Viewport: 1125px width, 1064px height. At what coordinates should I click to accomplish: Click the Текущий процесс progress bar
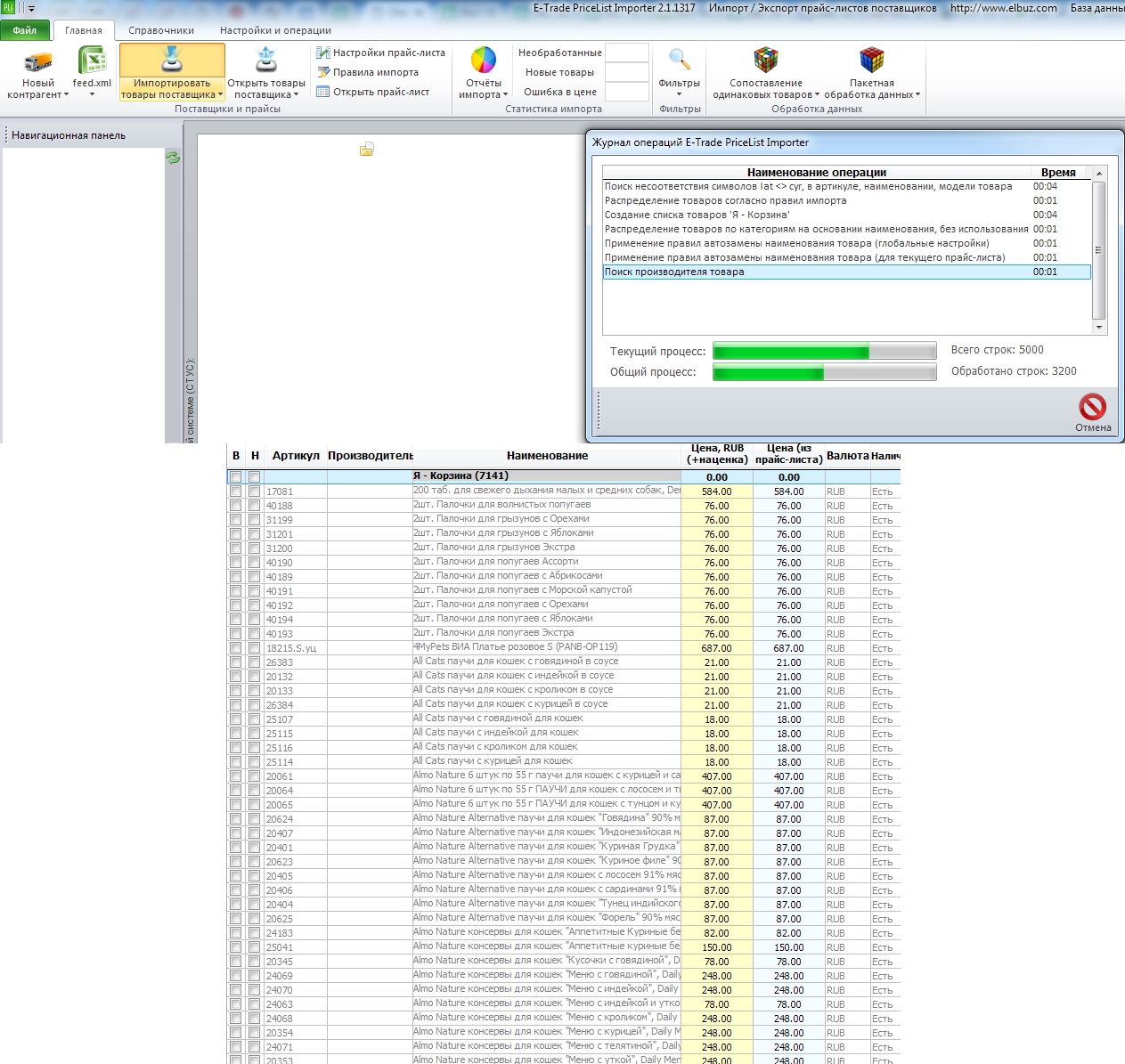click(824, 351)
